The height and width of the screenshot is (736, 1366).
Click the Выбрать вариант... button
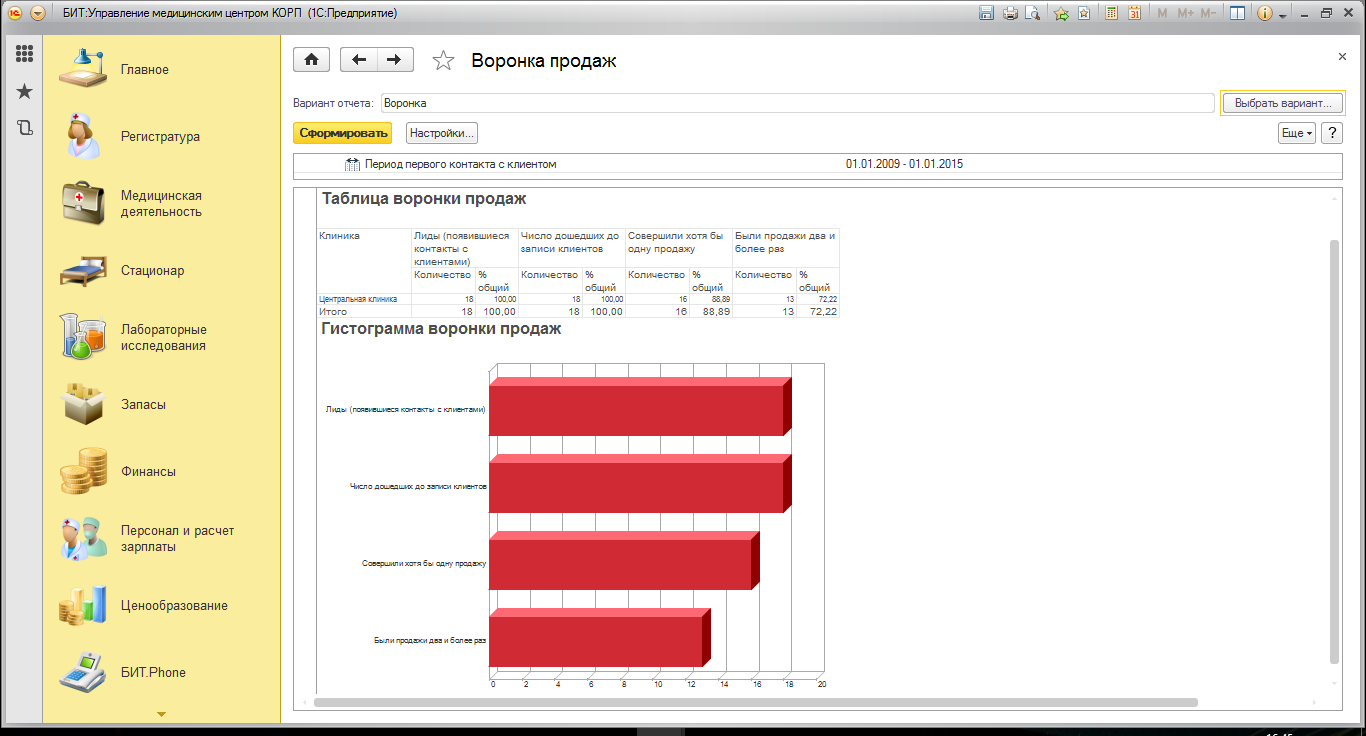(1283, 103)
